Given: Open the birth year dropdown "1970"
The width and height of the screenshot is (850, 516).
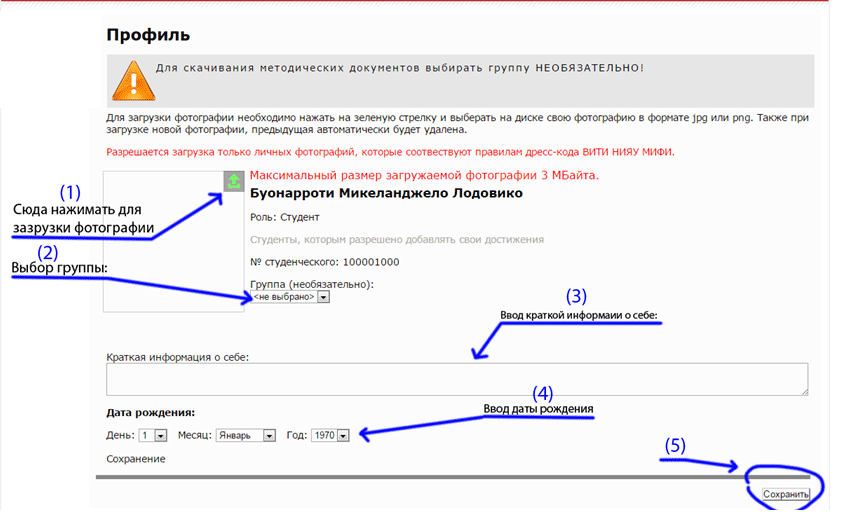Looking at the screenshot, I should 330,435.
